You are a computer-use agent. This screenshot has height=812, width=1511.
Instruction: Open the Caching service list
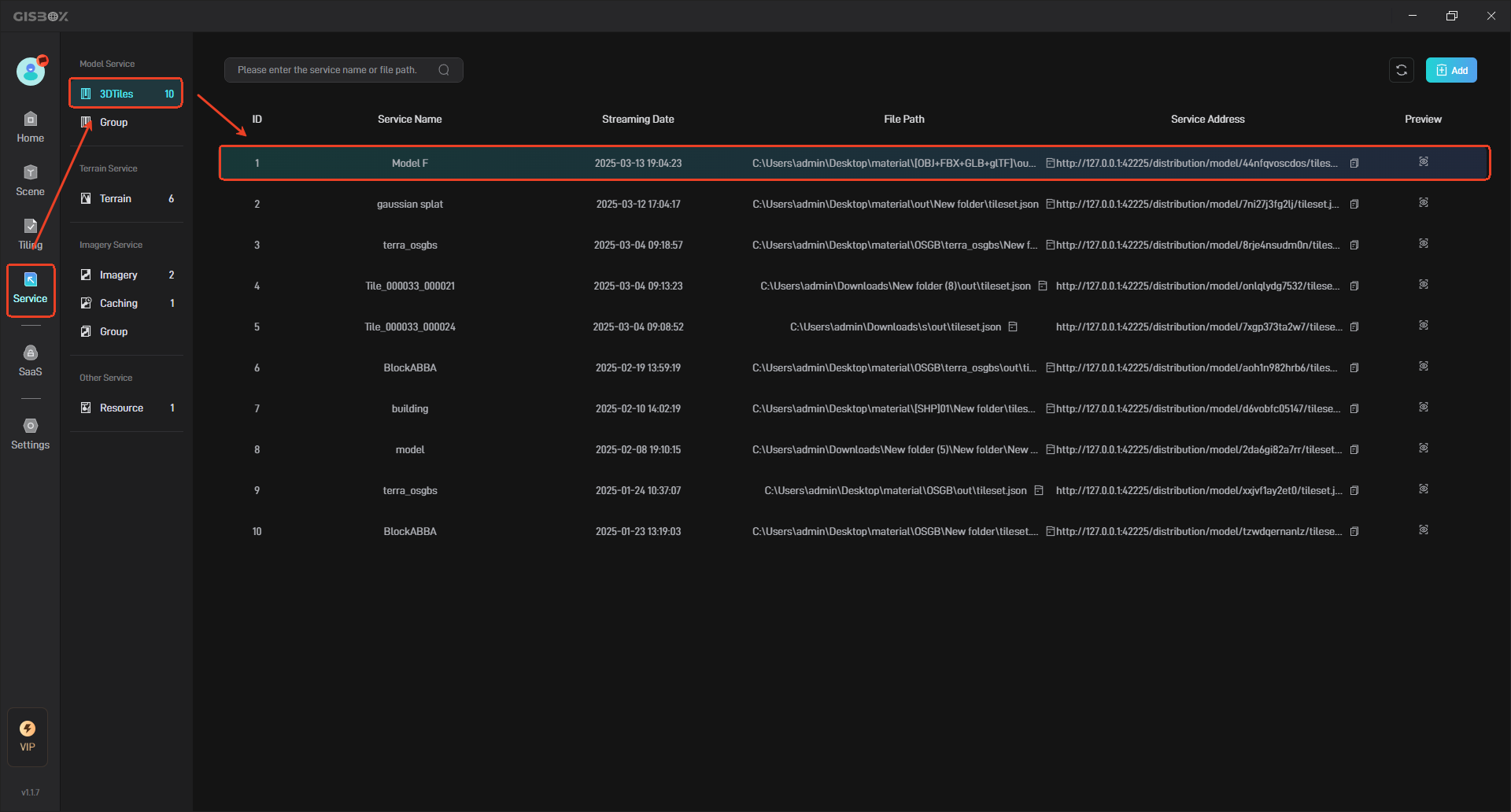[126, 303]
